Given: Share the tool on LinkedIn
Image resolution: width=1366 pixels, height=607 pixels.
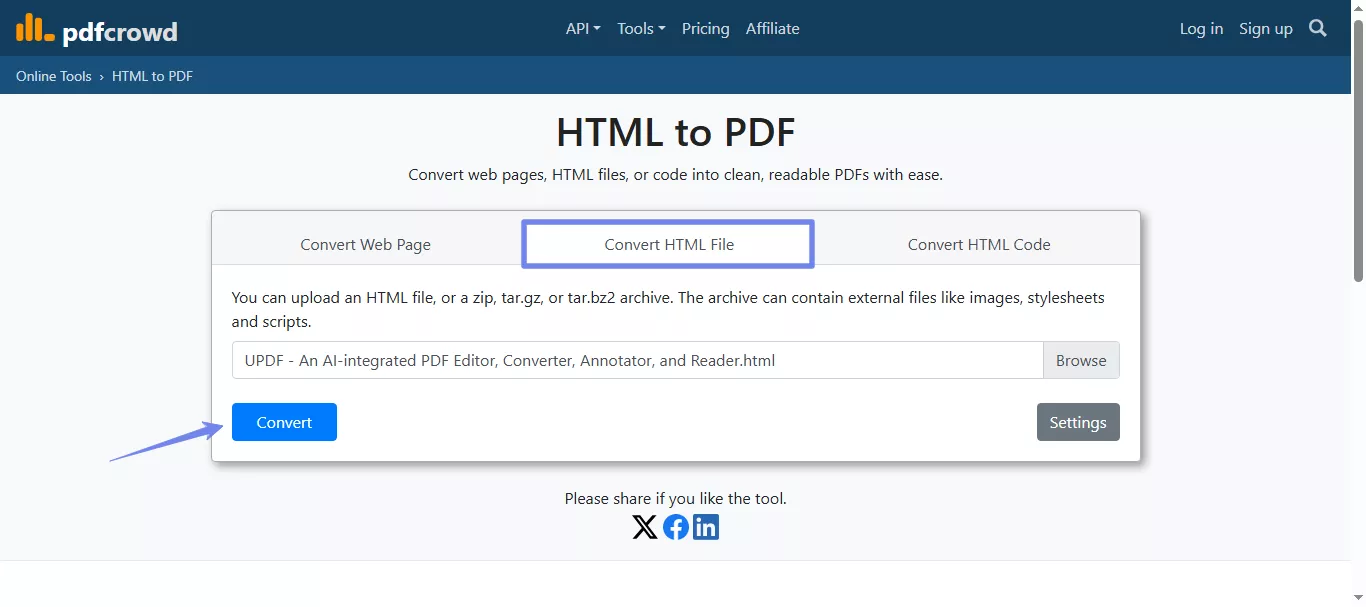Looking at the screenshot, I should (x=706, y=527).
